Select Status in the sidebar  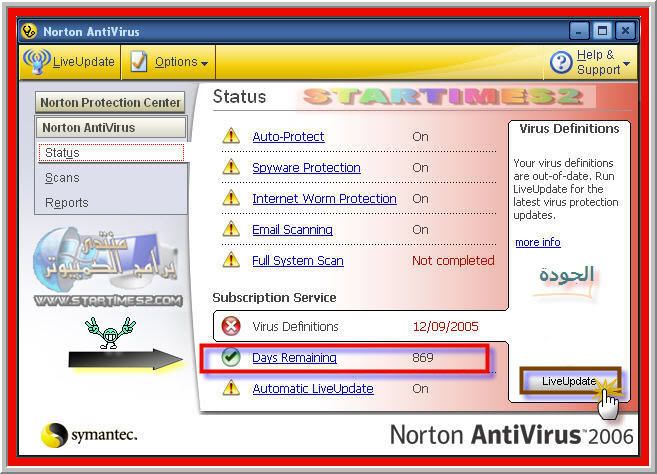[x=111, y=153]
